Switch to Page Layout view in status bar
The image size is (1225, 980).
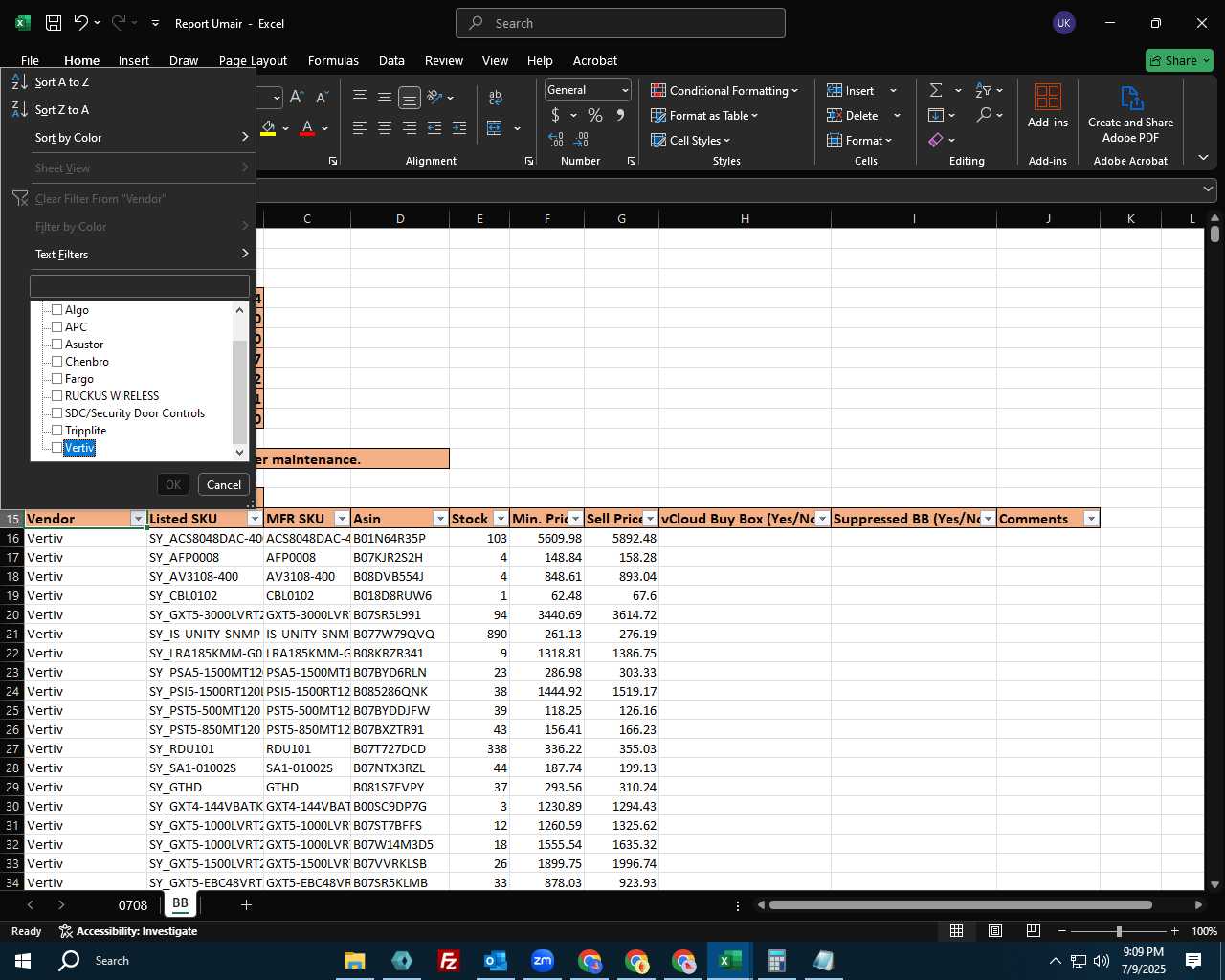995,931
